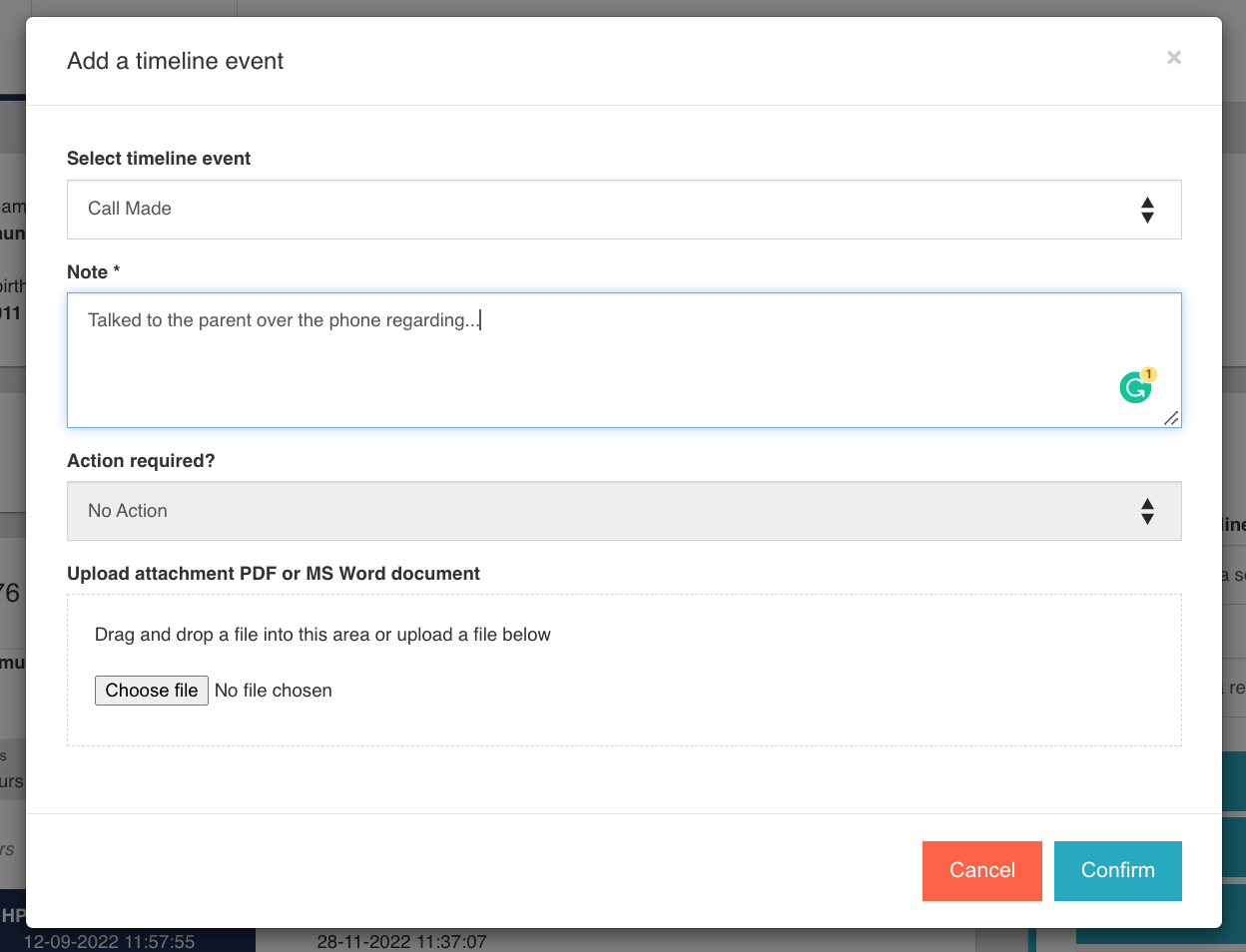1246x952 pixels.
Task: Click the drag and drop upload area text
Action: [x=322, y=635]
